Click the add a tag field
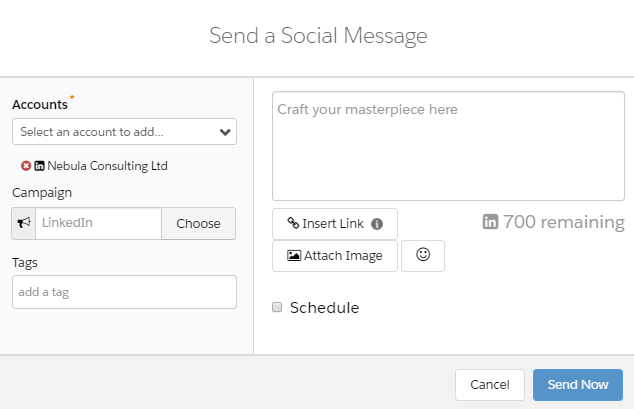 point(124,292)
